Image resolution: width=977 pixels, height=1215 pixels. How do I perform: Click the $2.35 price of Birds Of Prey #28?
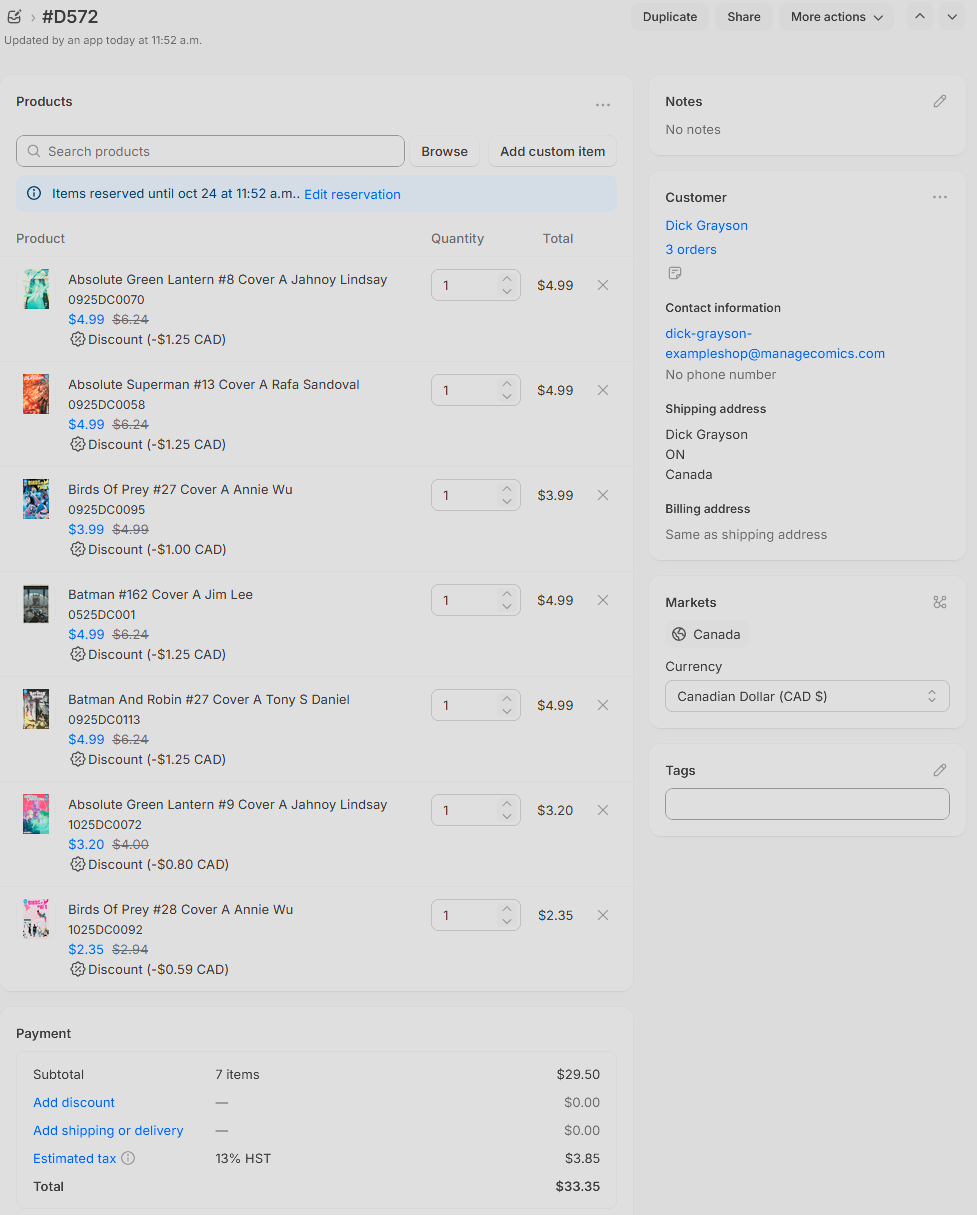[86, 949]
